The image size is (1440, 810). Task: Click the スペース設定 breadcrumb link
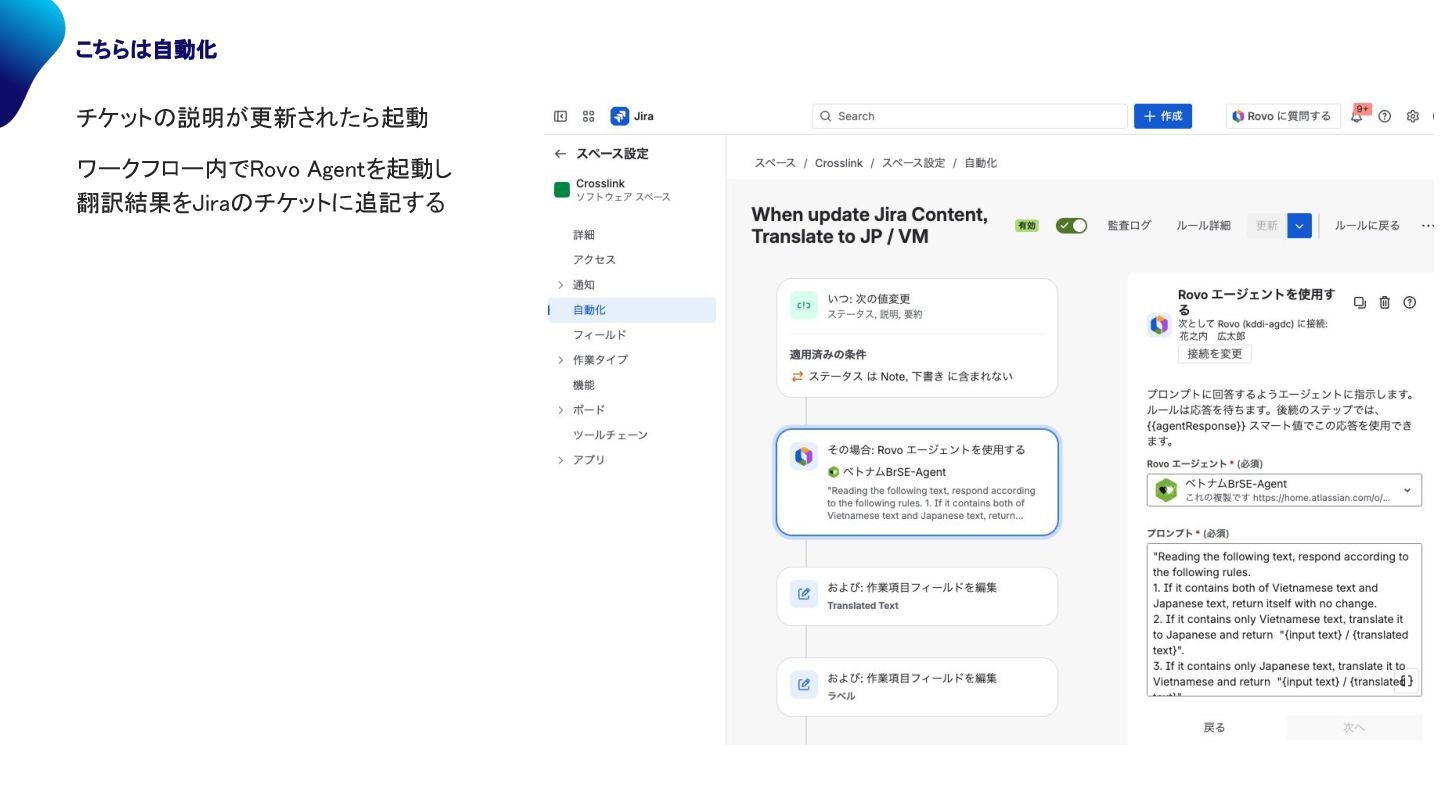(913, 163)
